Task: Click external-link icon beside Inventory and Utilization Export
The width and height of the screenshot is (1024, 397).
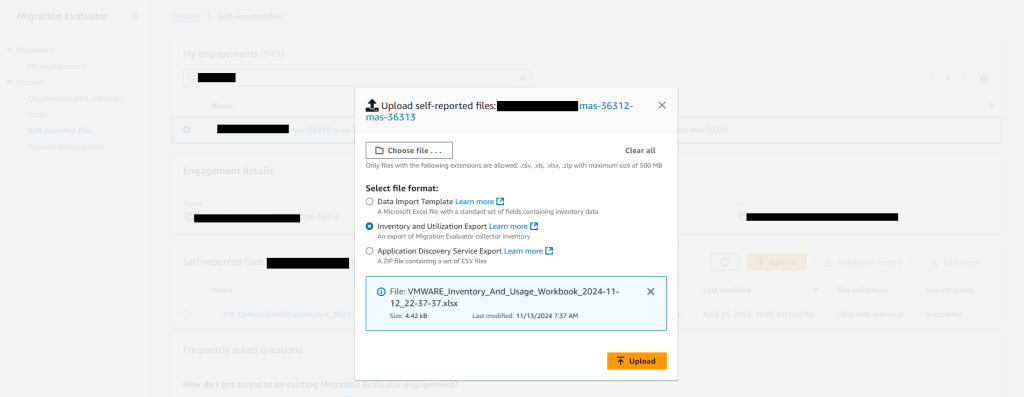Action: 534,227
